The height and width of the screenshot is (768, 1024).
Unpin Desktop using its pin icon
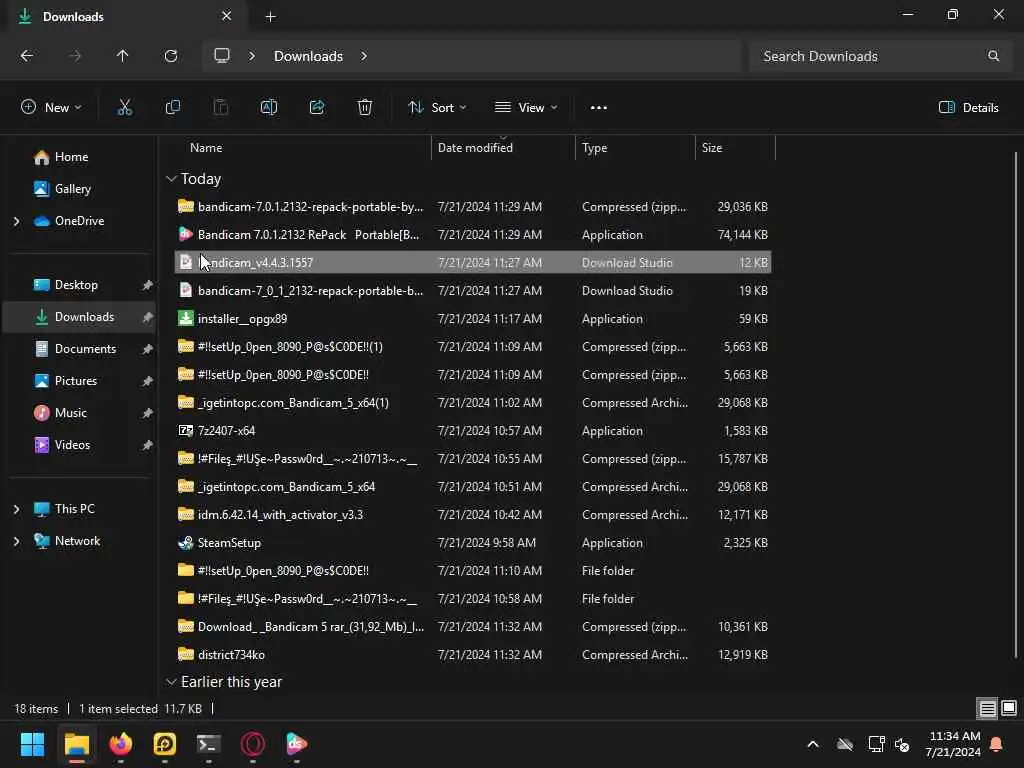(148, 285)
